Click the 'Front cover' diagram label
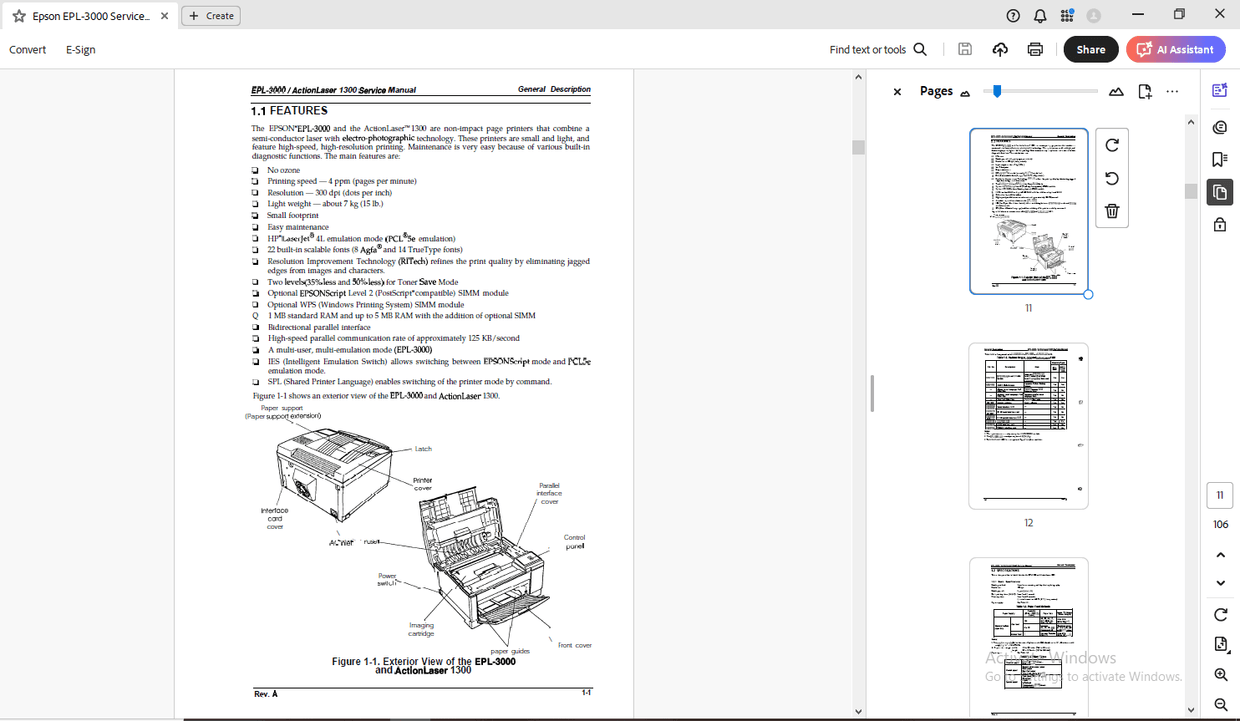This screenshot has height=721, width=1240. coord(575,645)
